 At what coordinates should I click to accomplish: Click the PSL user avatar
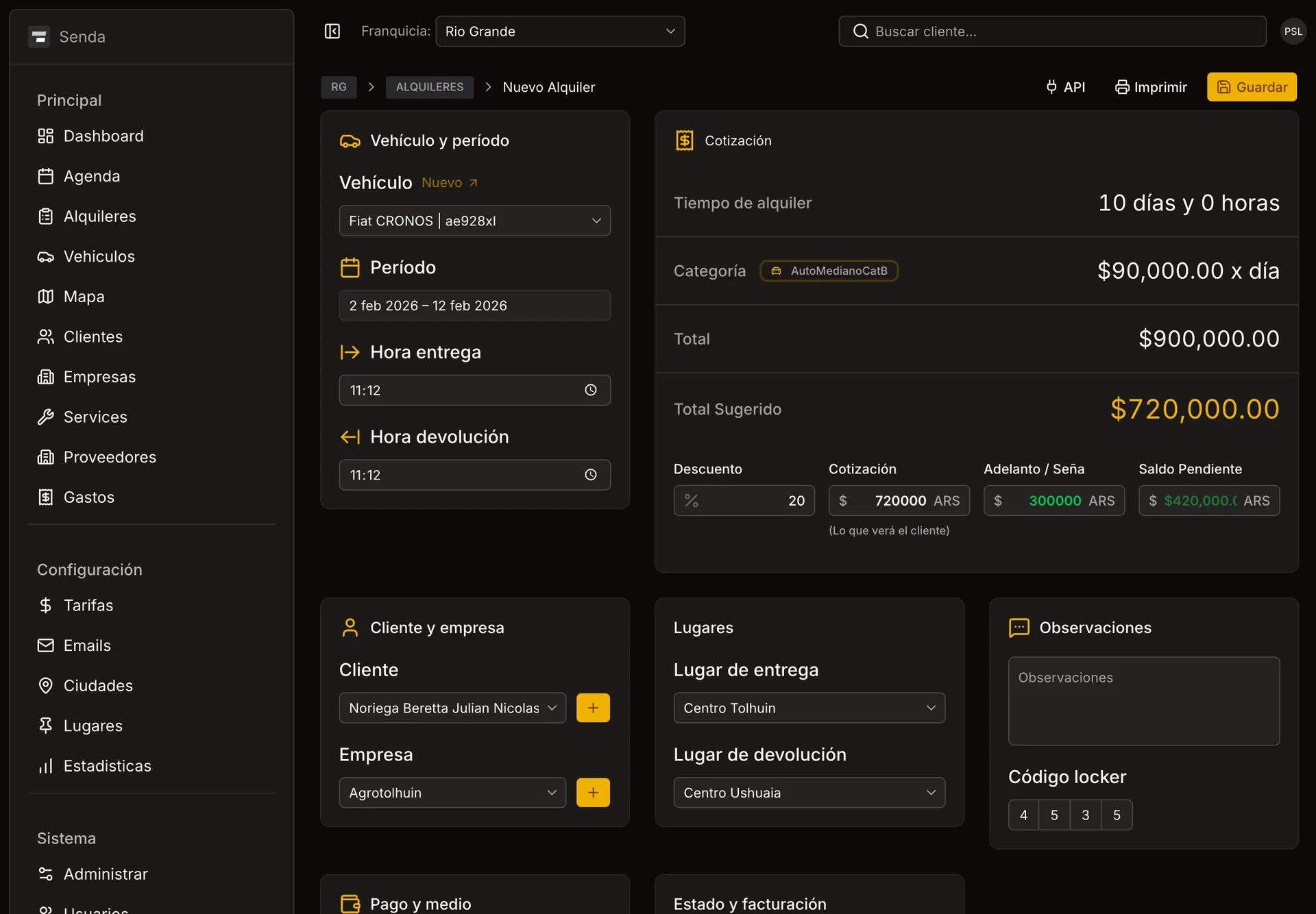pos(1293,32)
